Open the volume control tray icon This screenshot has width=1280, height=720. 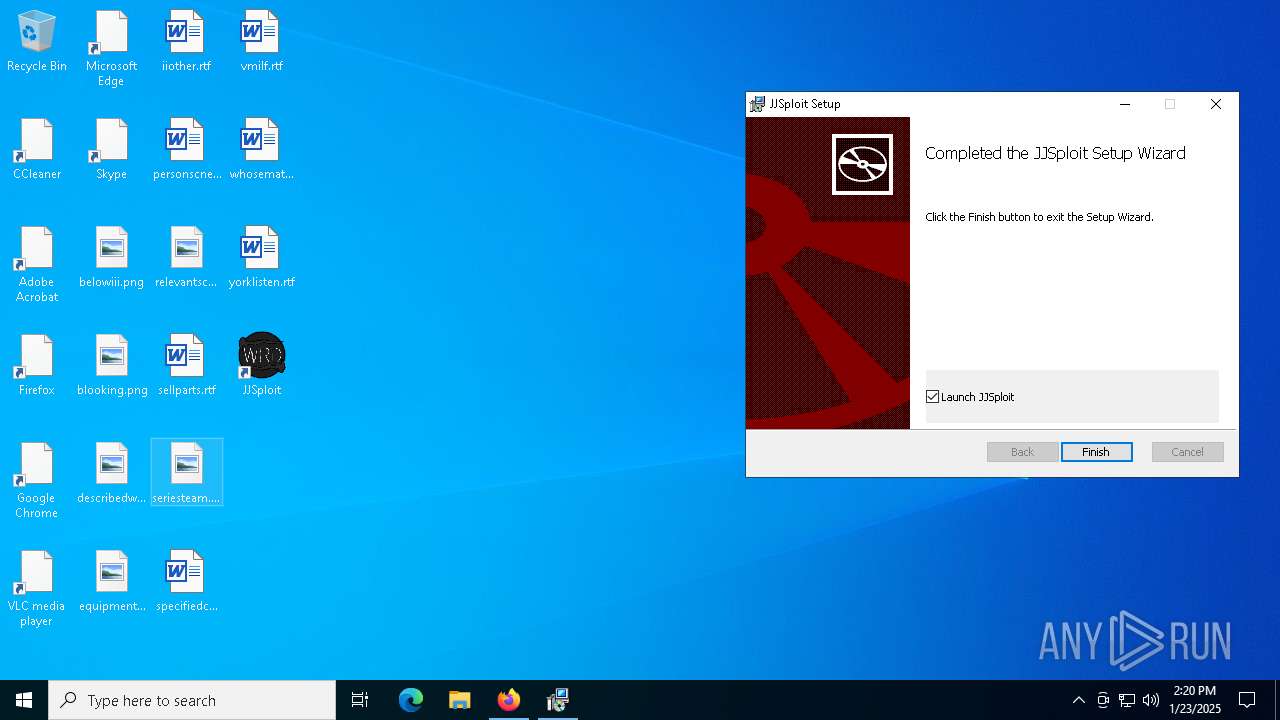pyautogui.click(x=1151, y=700)
